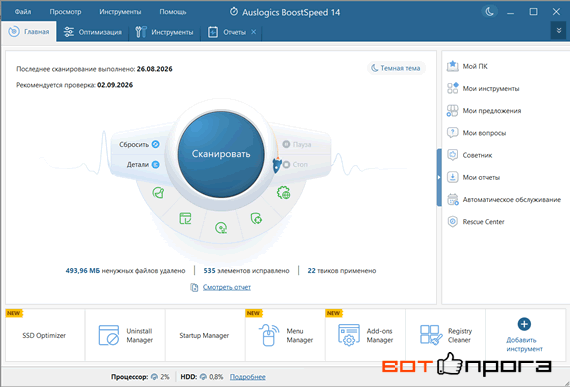Open the Инструменты menu in menu bar
Image resolution: width=570 pixels, height=387 pixels.
point(120,12)
